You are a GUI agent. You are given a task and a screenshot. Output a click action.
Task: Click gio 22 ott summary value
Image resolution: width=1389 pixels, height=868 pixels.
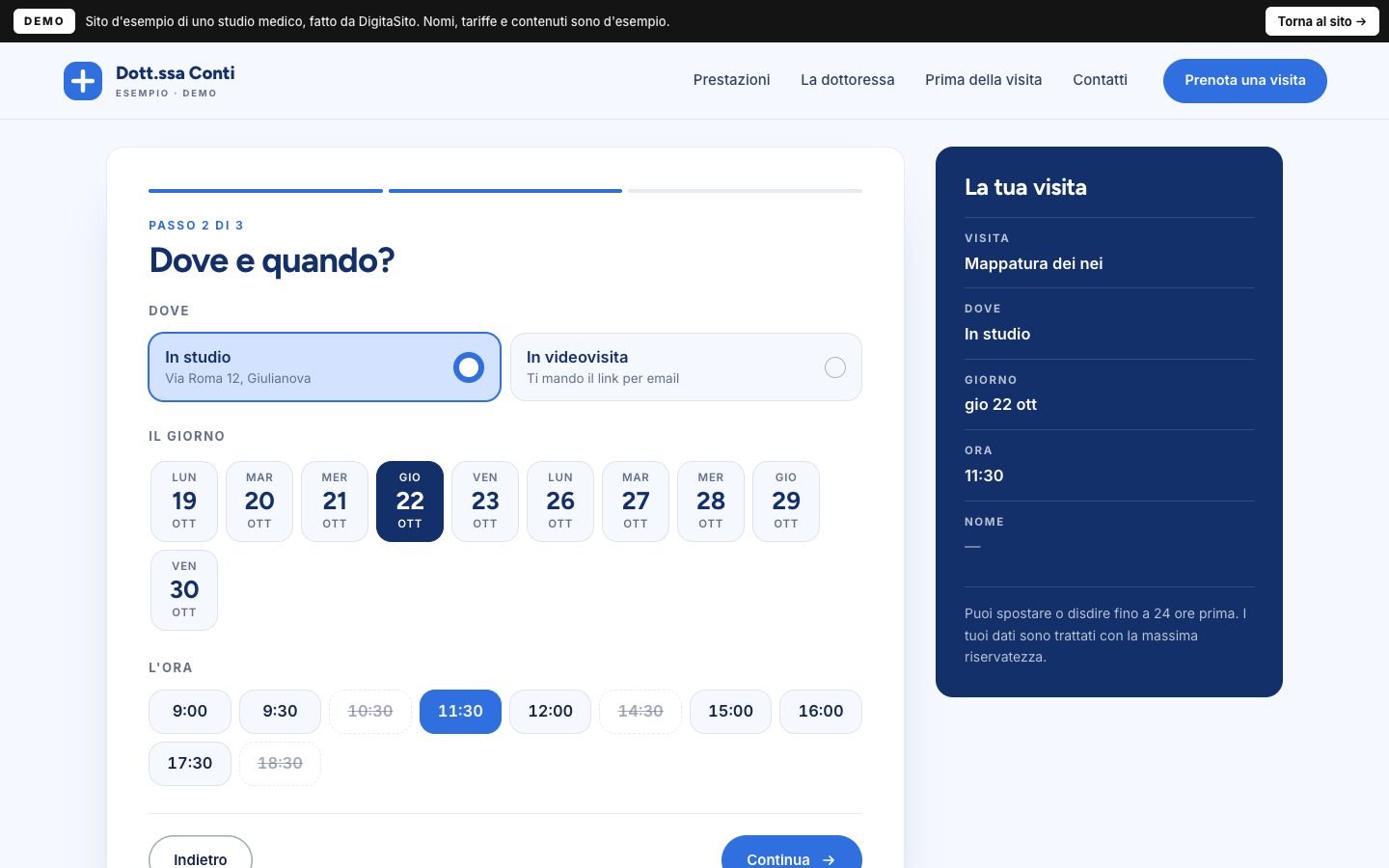coord(1000,405)
